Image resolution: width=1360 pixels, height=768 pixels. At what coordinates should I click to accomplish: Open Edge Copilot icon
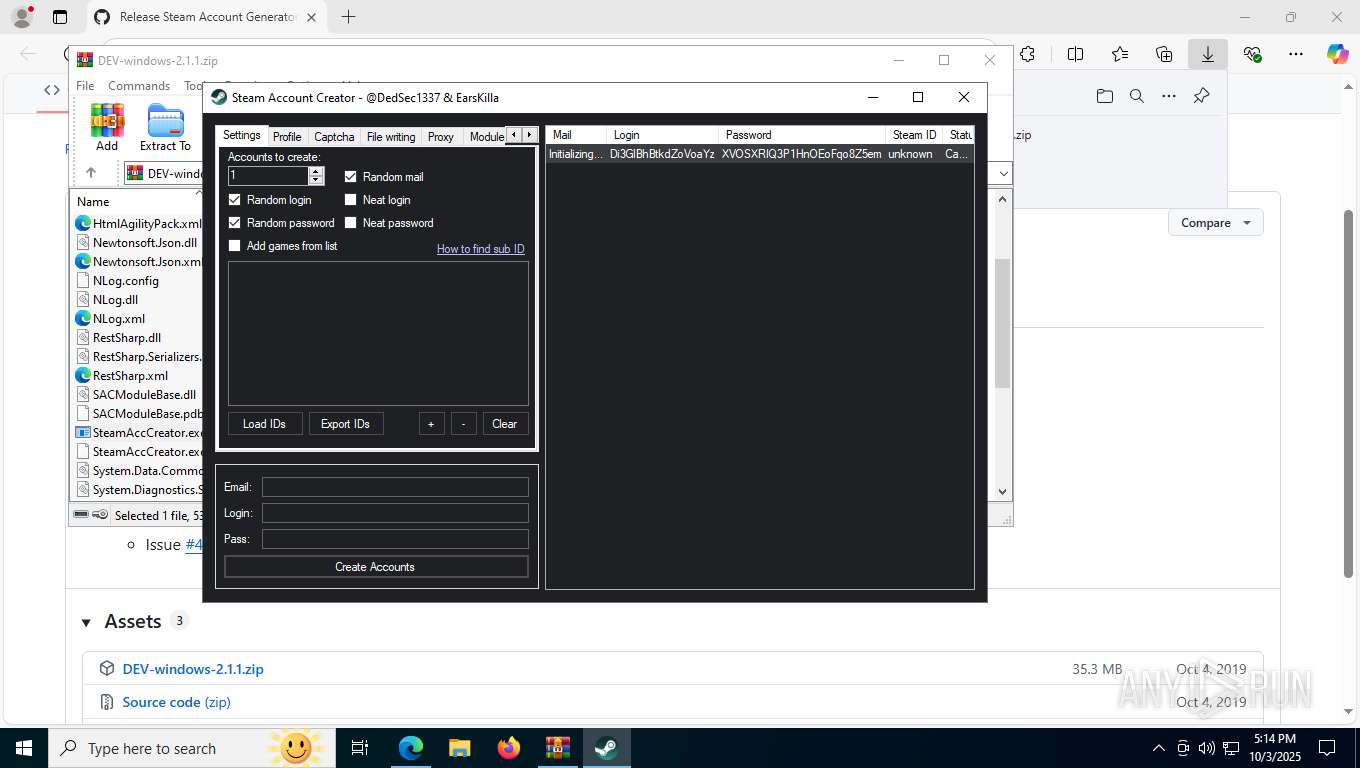tap(1338, 54)
